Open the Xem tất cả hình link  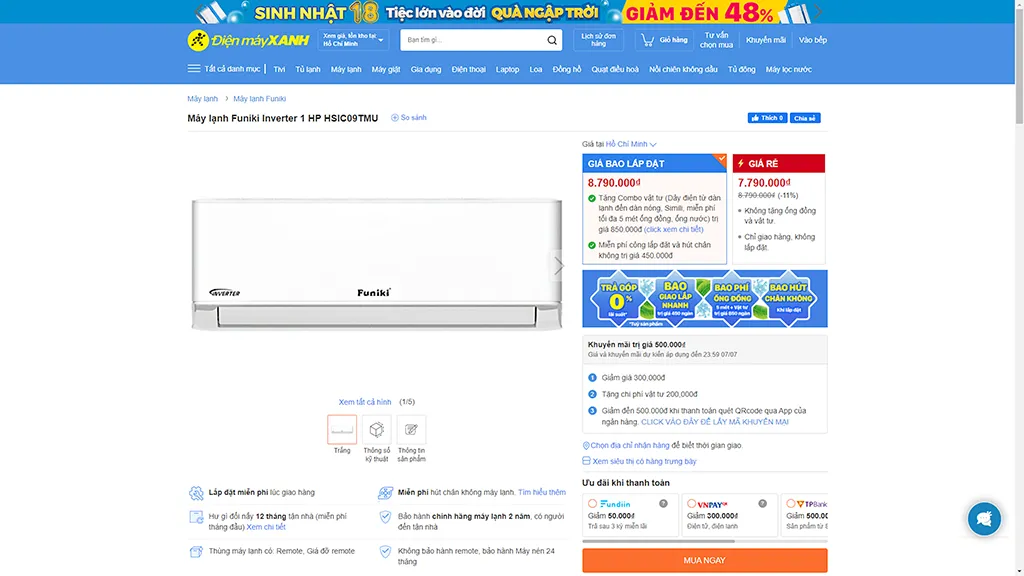pos(365,402)
